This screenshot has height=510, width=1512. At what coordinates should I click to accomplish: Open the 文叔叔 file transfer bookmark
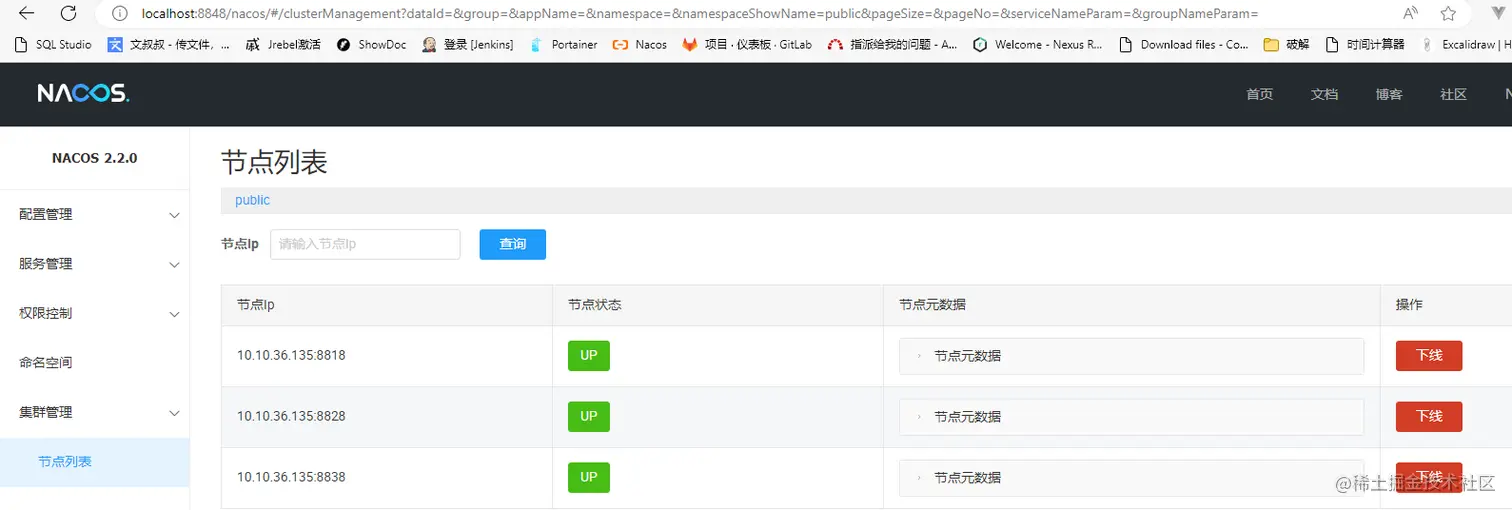point(168,45)
